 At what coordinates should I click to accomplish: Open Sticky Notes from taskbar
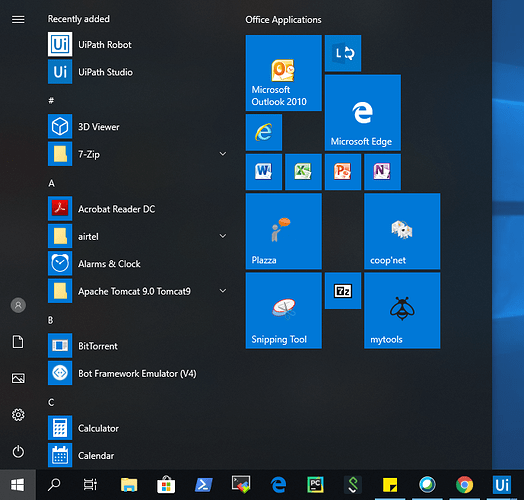(390, 485)
